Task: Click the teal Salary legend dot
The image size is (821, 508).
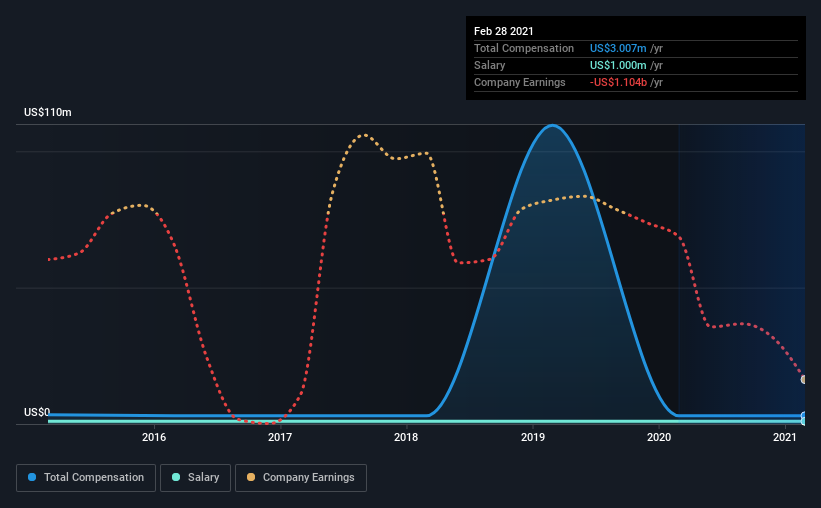Action: pos(176,477)
